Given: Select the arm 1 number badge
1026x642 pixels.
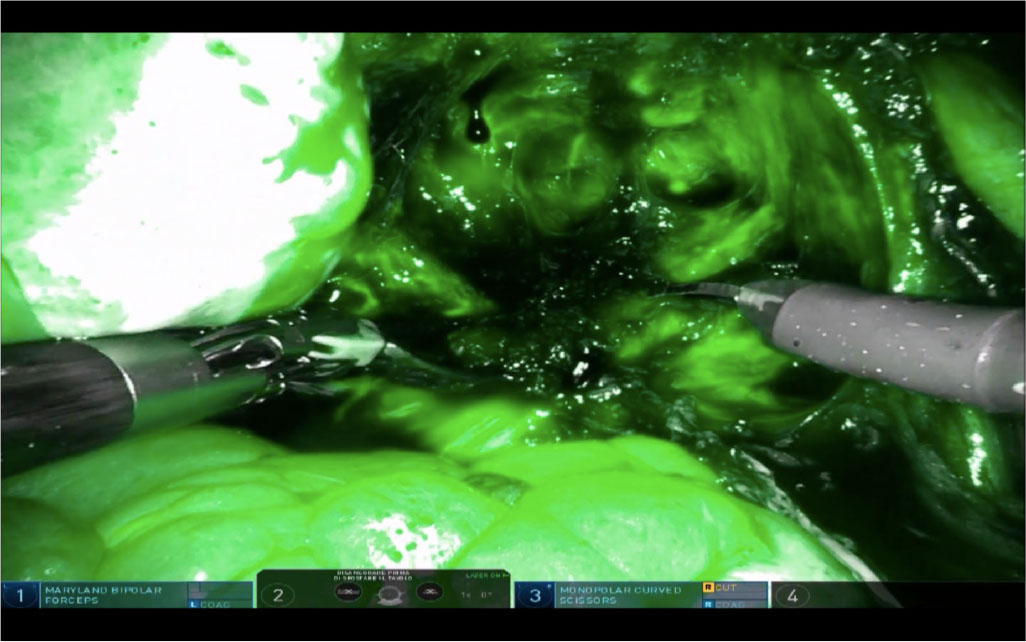Looking at the screenshot, I should pos(19,596).
